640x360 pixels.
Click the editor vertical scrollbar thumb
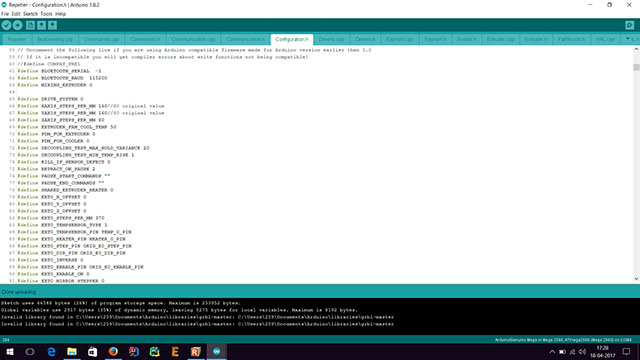tap(636, 67)
